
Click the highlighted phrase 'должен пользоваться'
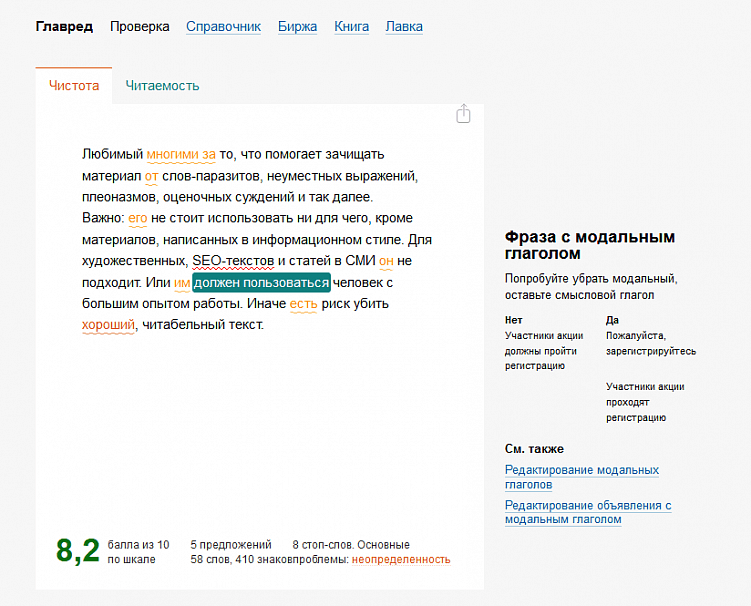coord(261,283)
